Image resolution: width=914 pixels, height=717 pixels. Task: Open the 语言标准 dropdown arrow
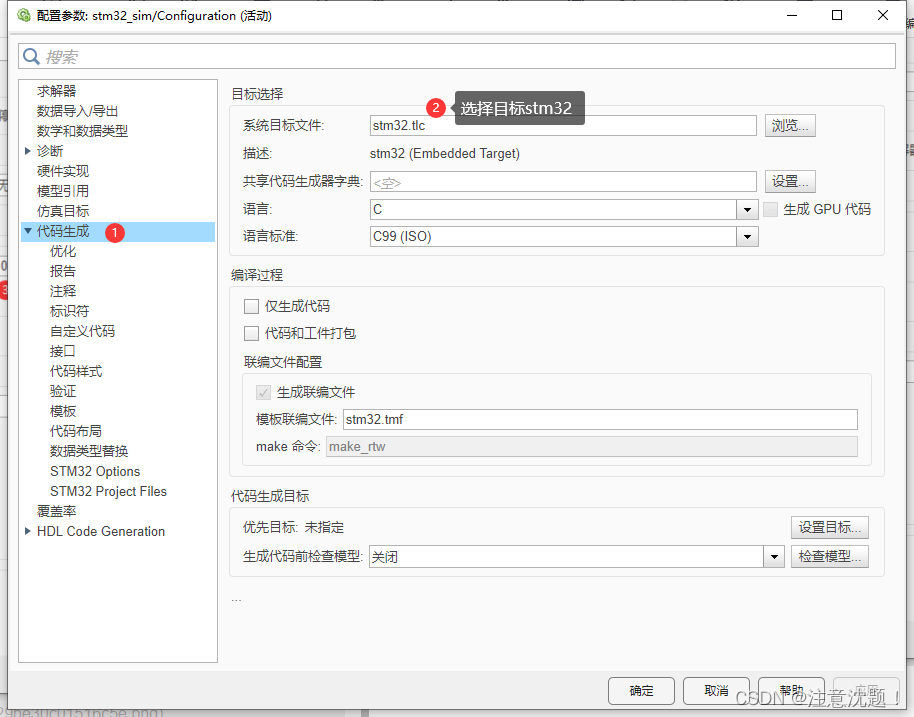click(x=747, y=237)
